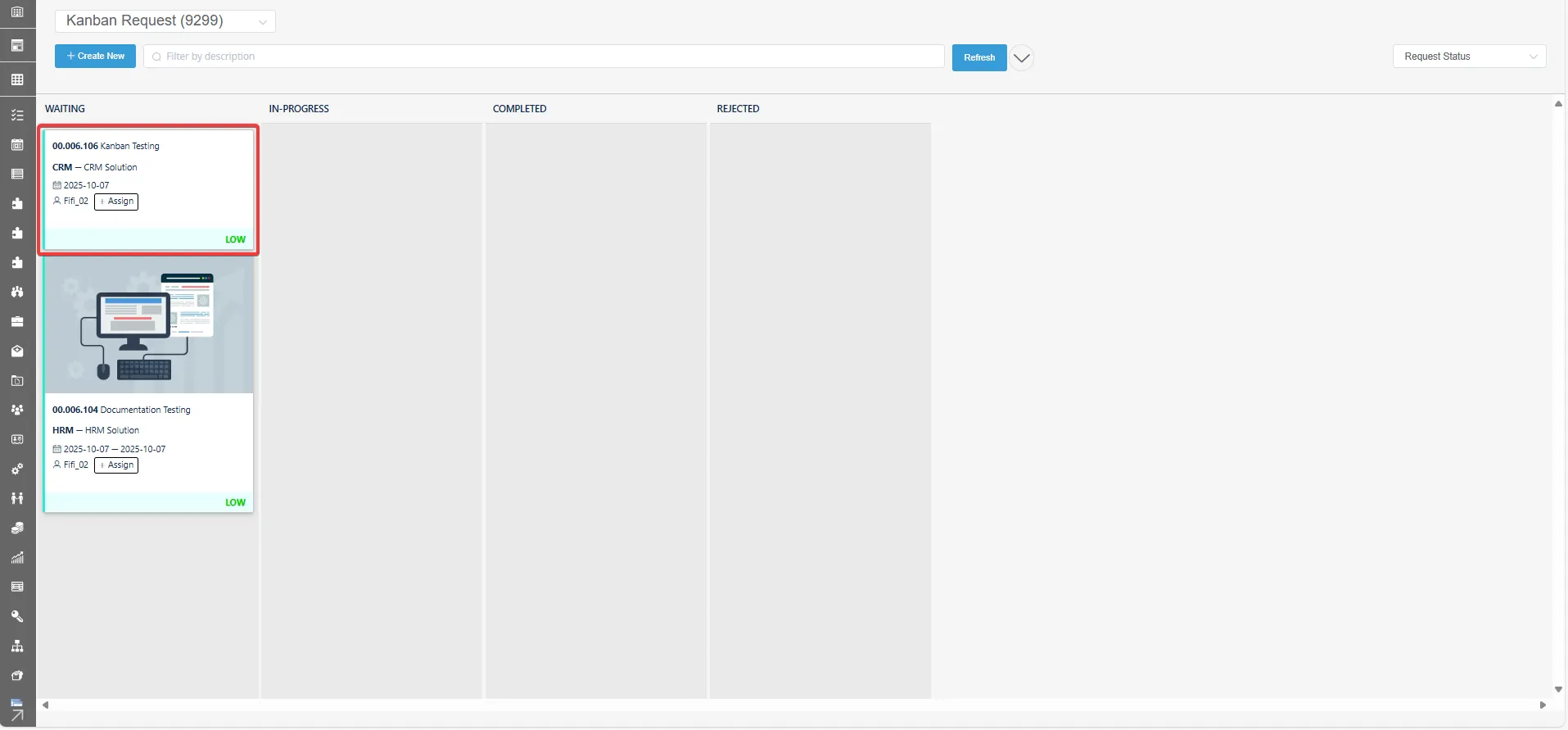Expand the chevron button next to Refresh
Image resolution: width=1568 pixels, height=730 pixels.
point(1021,58)
